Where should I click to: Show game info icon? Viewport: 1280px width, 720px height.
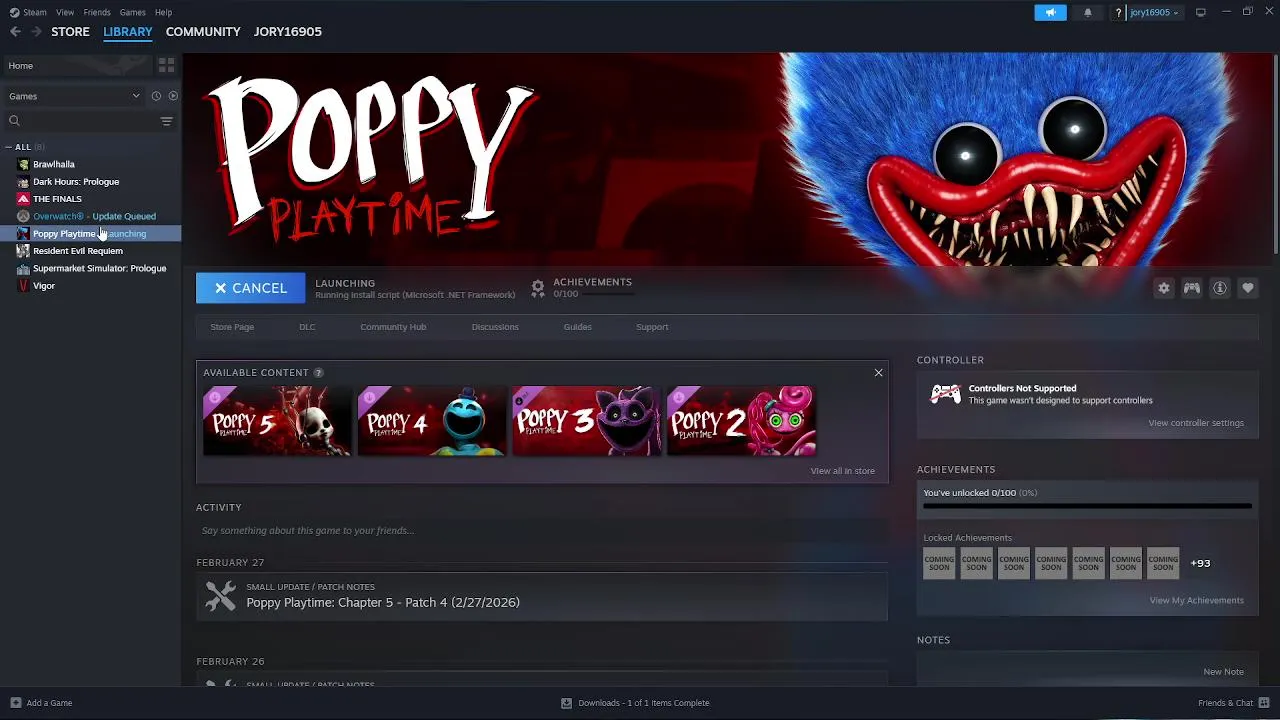1219,288
